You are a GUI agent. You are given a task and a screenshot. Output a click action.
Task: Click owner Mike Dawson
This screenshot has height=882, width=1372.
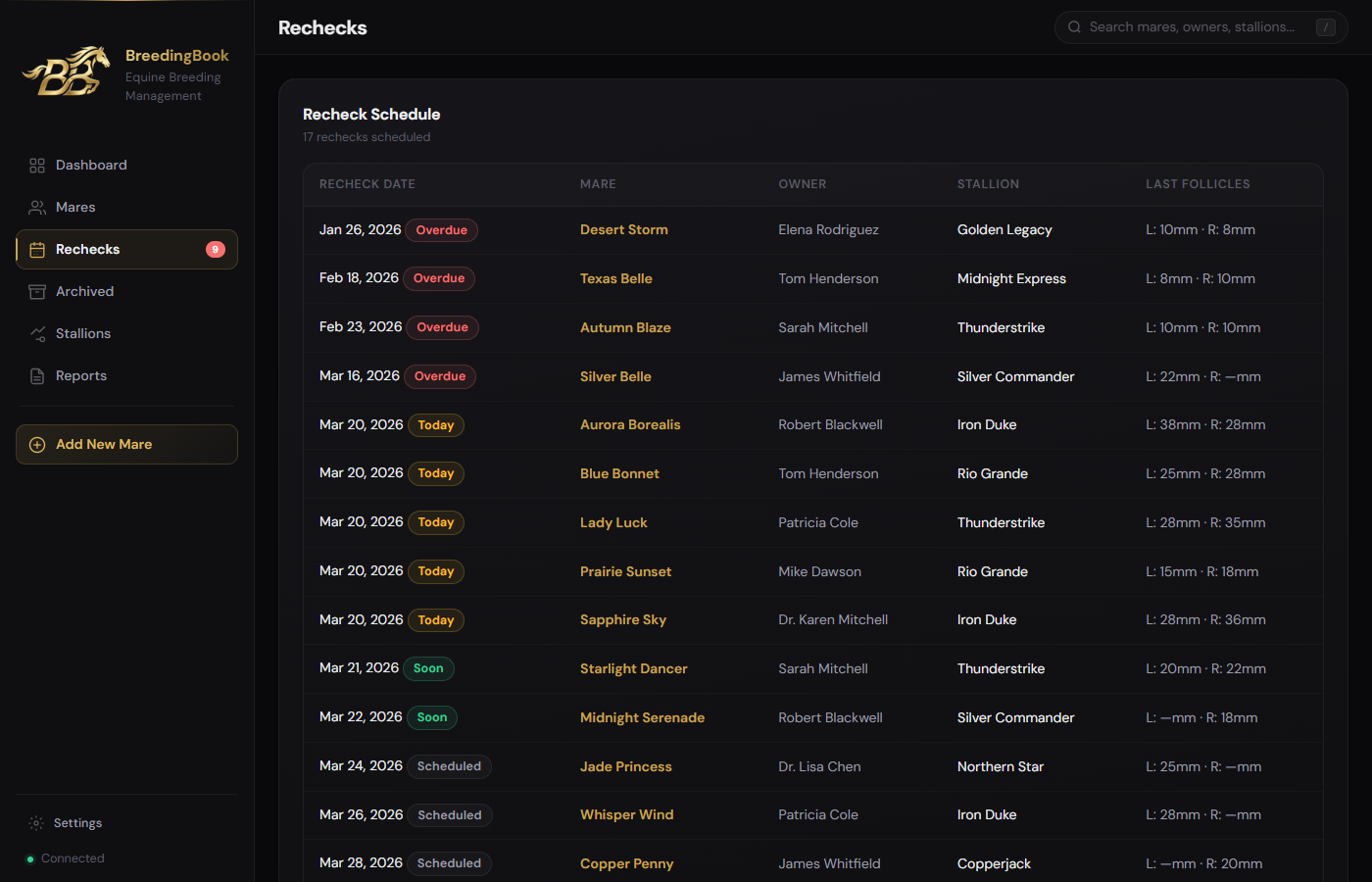820,572
